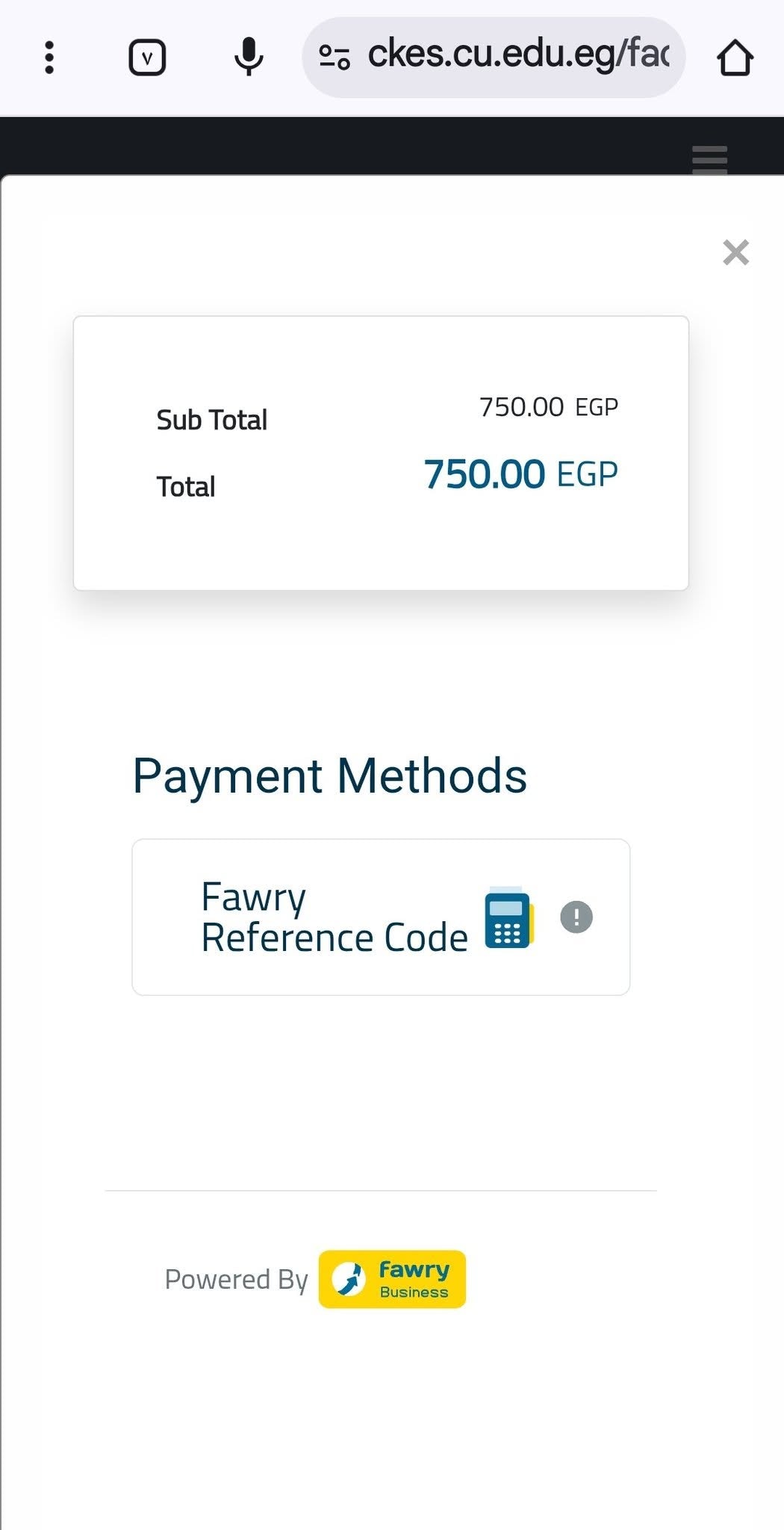Viewport: 784px width, 1530px height.
Task: Open the site hamburger menu
Action: click(709, 160)
